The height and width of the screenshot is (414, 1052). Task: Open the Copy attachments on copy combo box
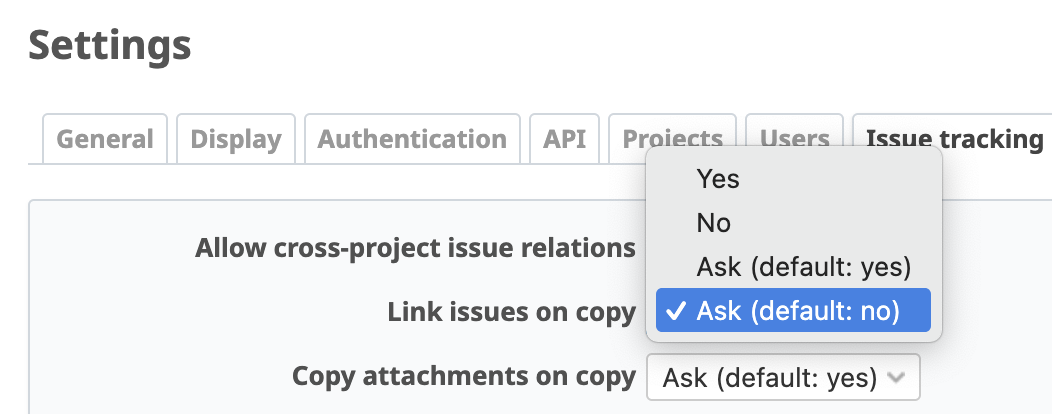[x=783, y=378]
